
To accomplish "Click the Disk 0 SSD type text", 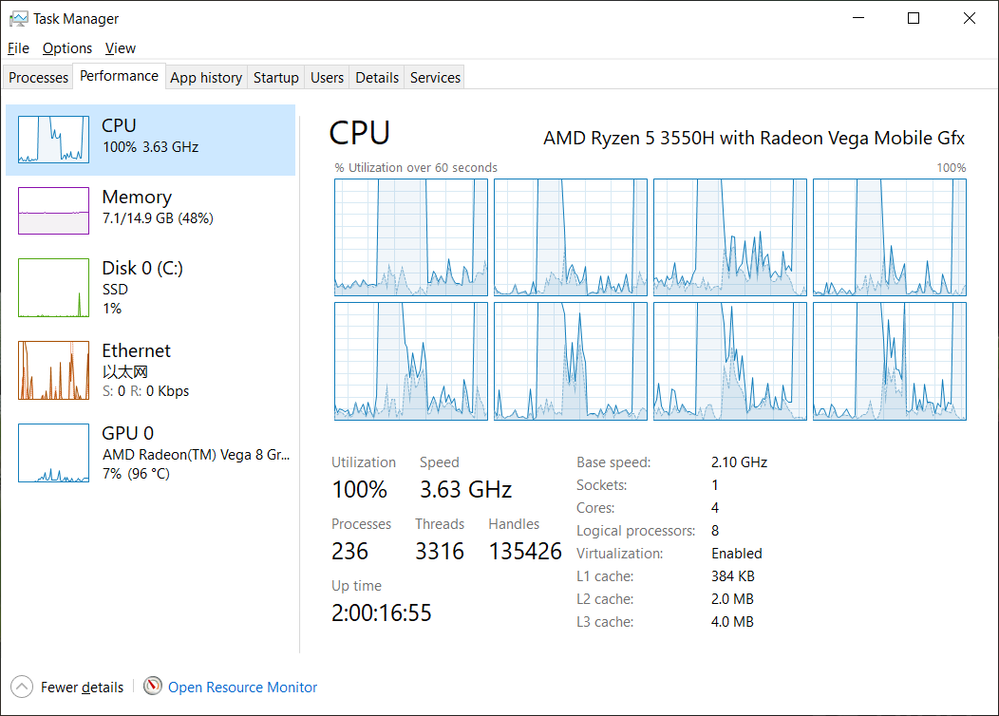I will tap(115, 290).
